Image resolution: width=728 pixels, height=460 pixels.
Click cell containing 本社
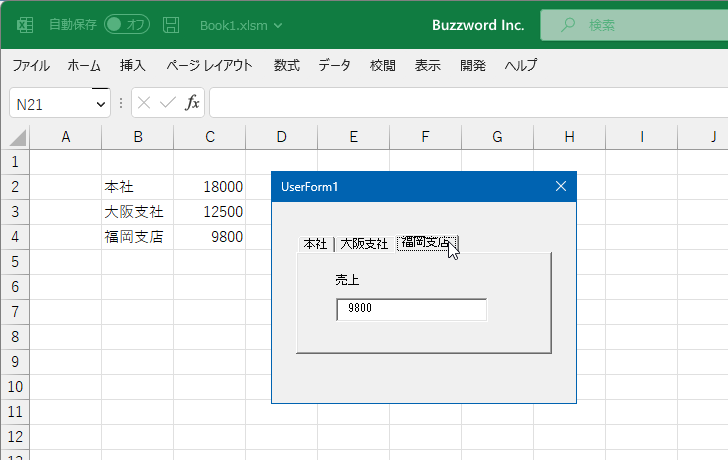[138, 187]
